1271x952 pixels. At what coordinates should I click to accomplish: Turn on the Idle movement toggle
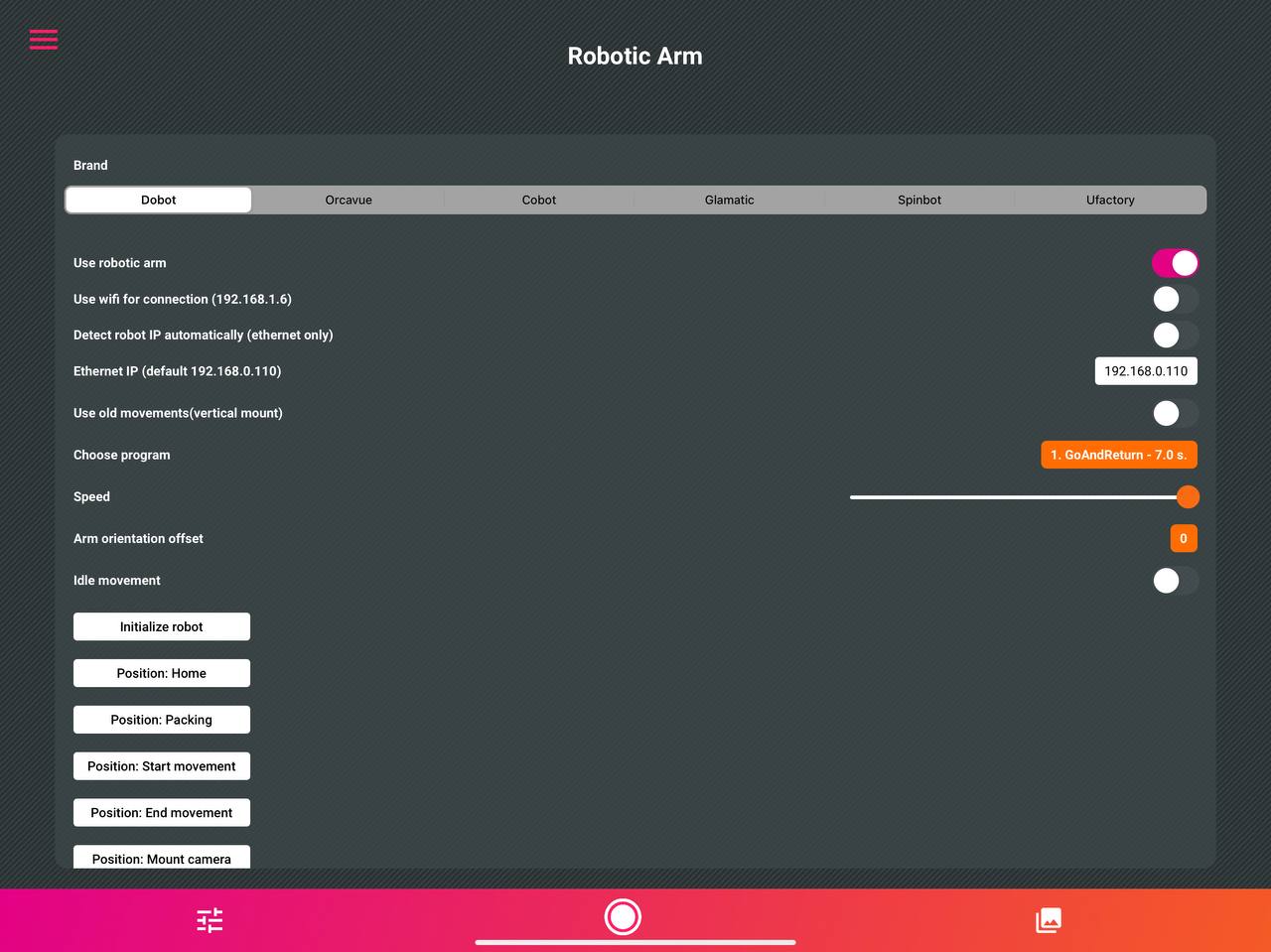click(1176, 581)
